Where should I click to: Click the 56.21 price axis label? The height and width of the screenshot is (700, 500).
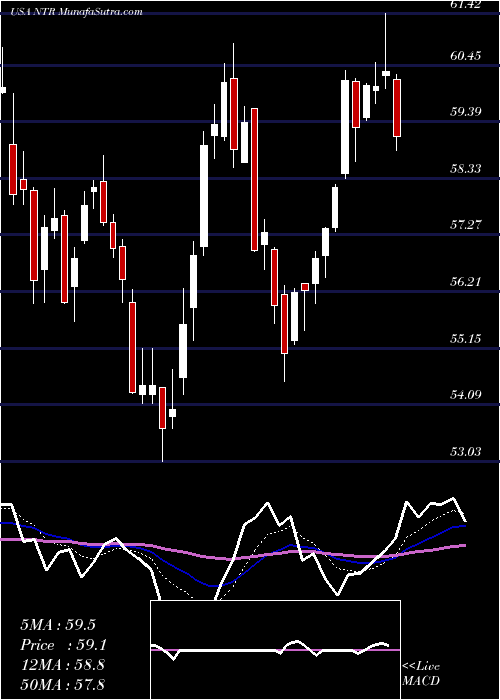467,282
